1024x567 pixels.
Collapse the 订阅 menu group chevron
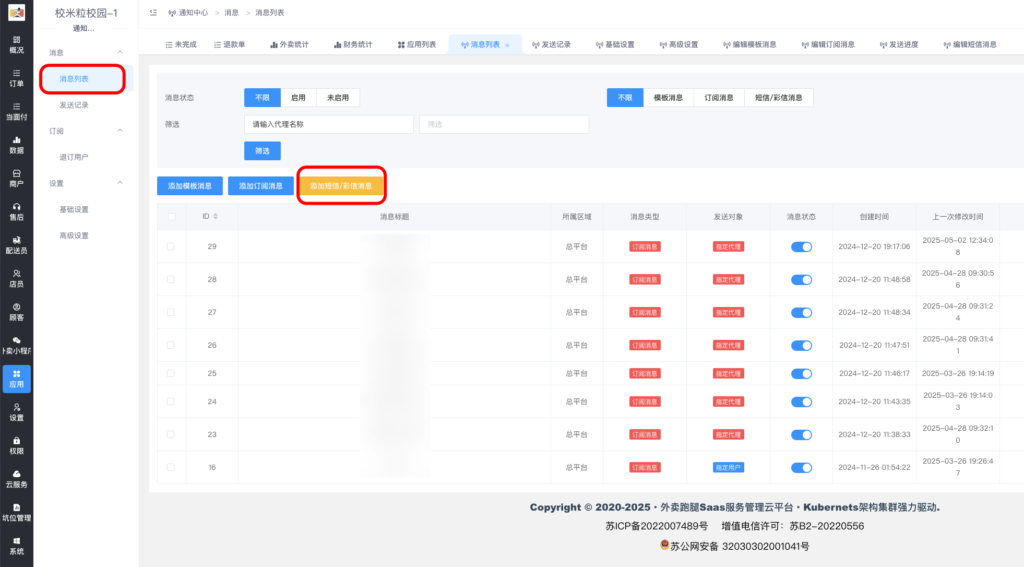(120, 131)
